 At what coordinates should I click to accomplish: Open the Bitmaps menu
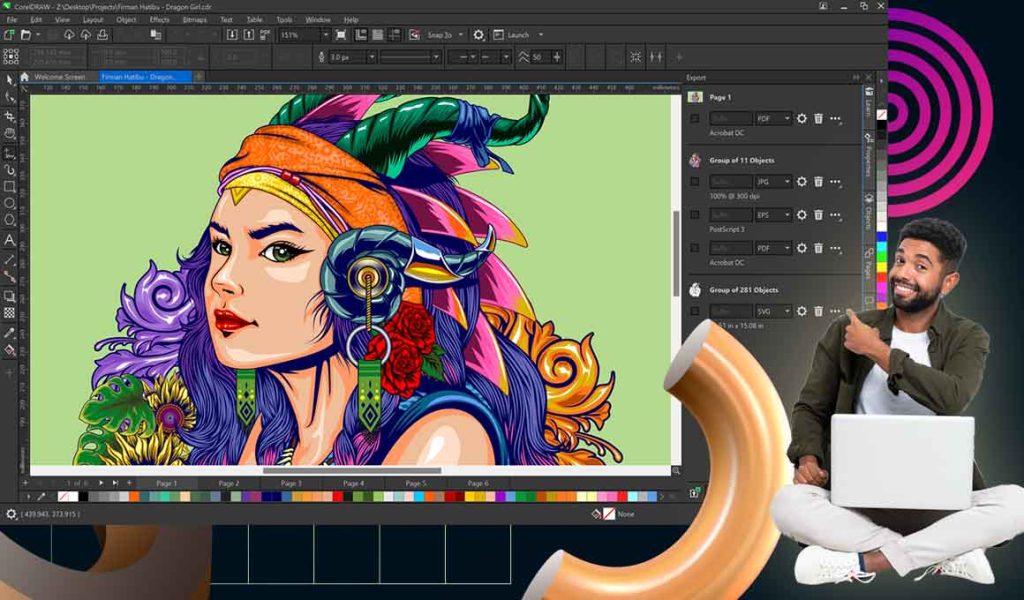pos(194,20)
